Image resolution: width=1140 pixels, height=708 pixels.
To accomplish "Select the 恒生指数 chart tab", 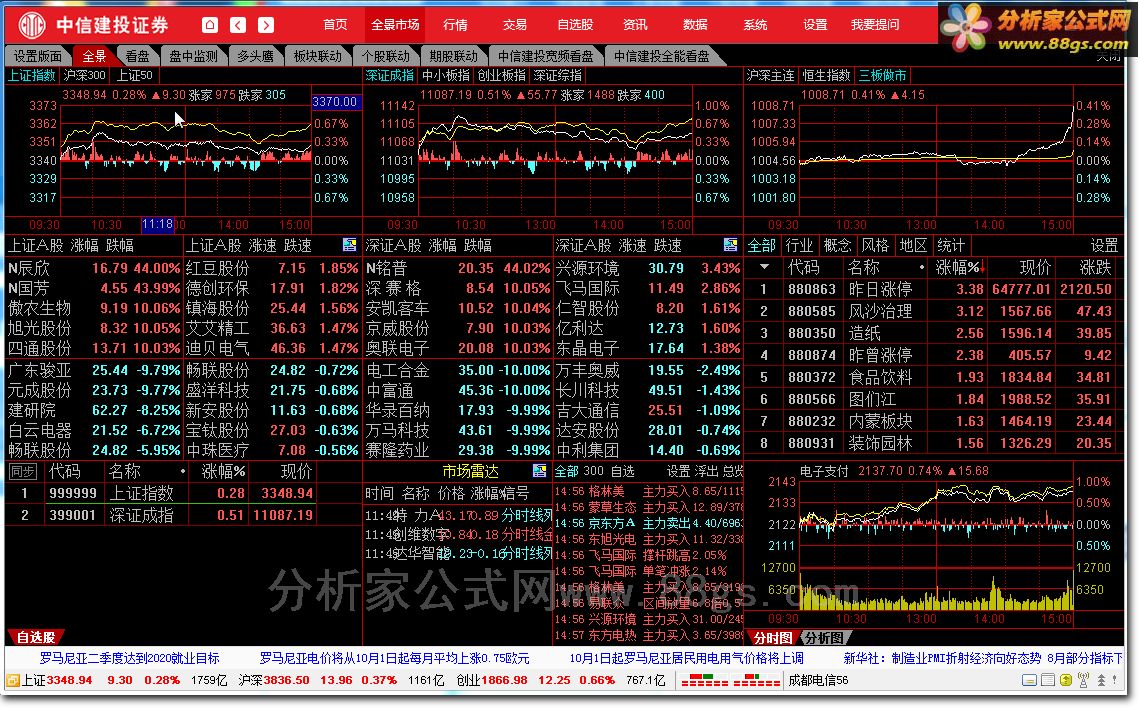I will 826,75.
